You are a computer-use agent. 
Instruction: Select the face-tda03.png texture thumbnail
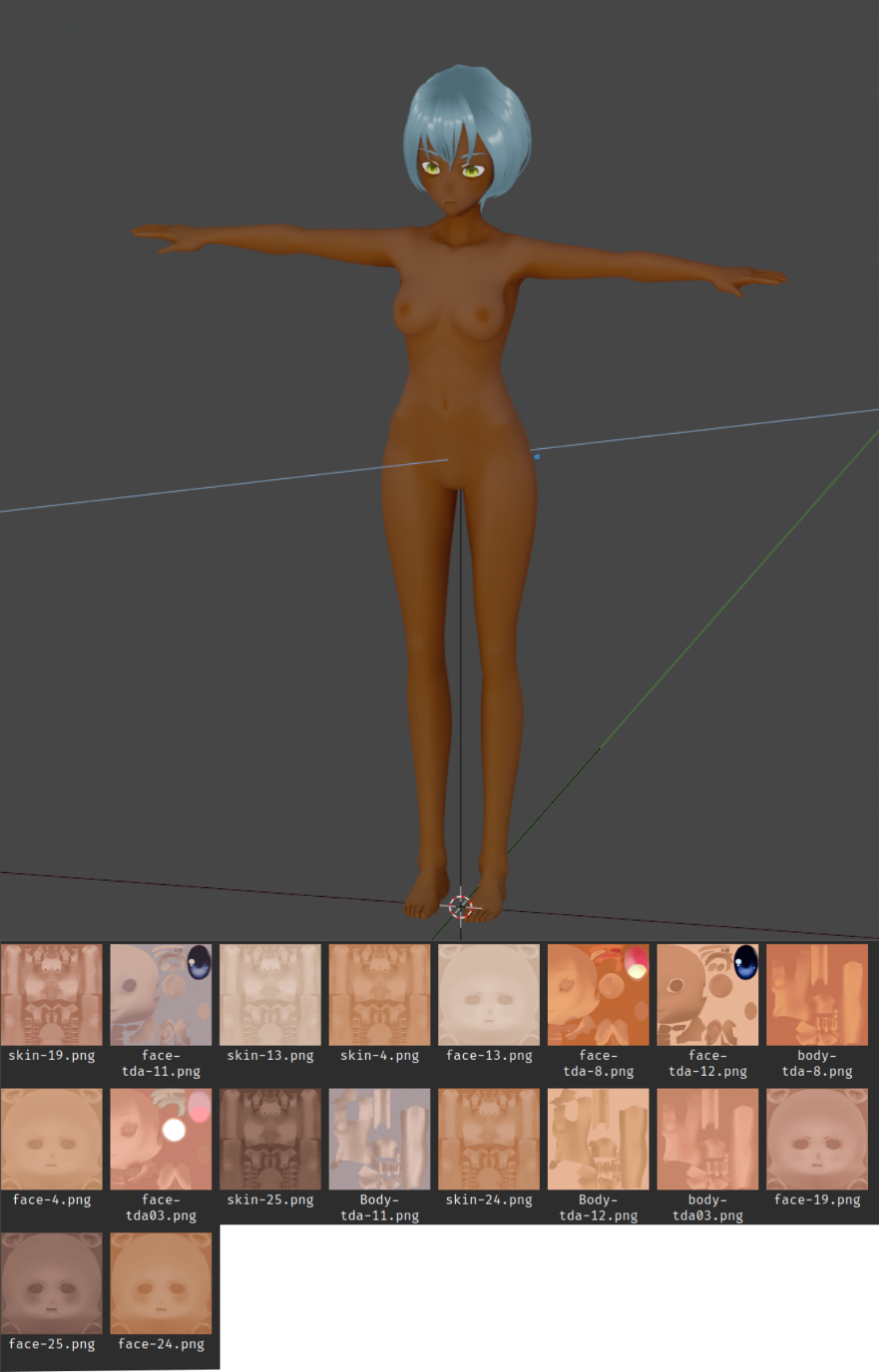[x=161, y=1139]
